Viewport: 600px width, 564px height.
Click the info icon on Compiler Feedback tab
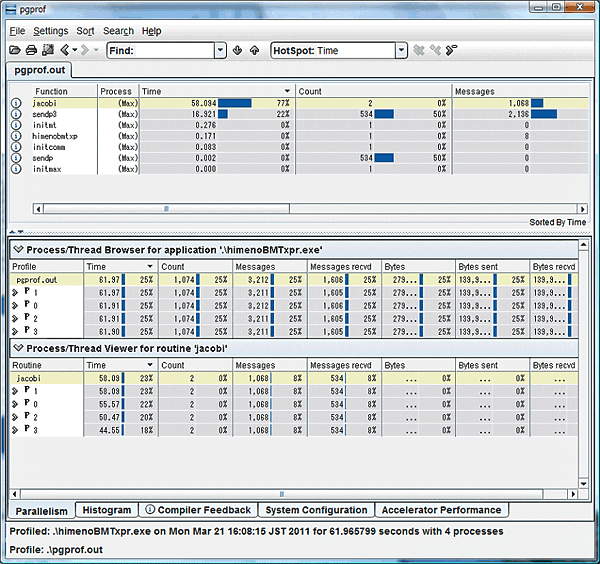point(150,511)
